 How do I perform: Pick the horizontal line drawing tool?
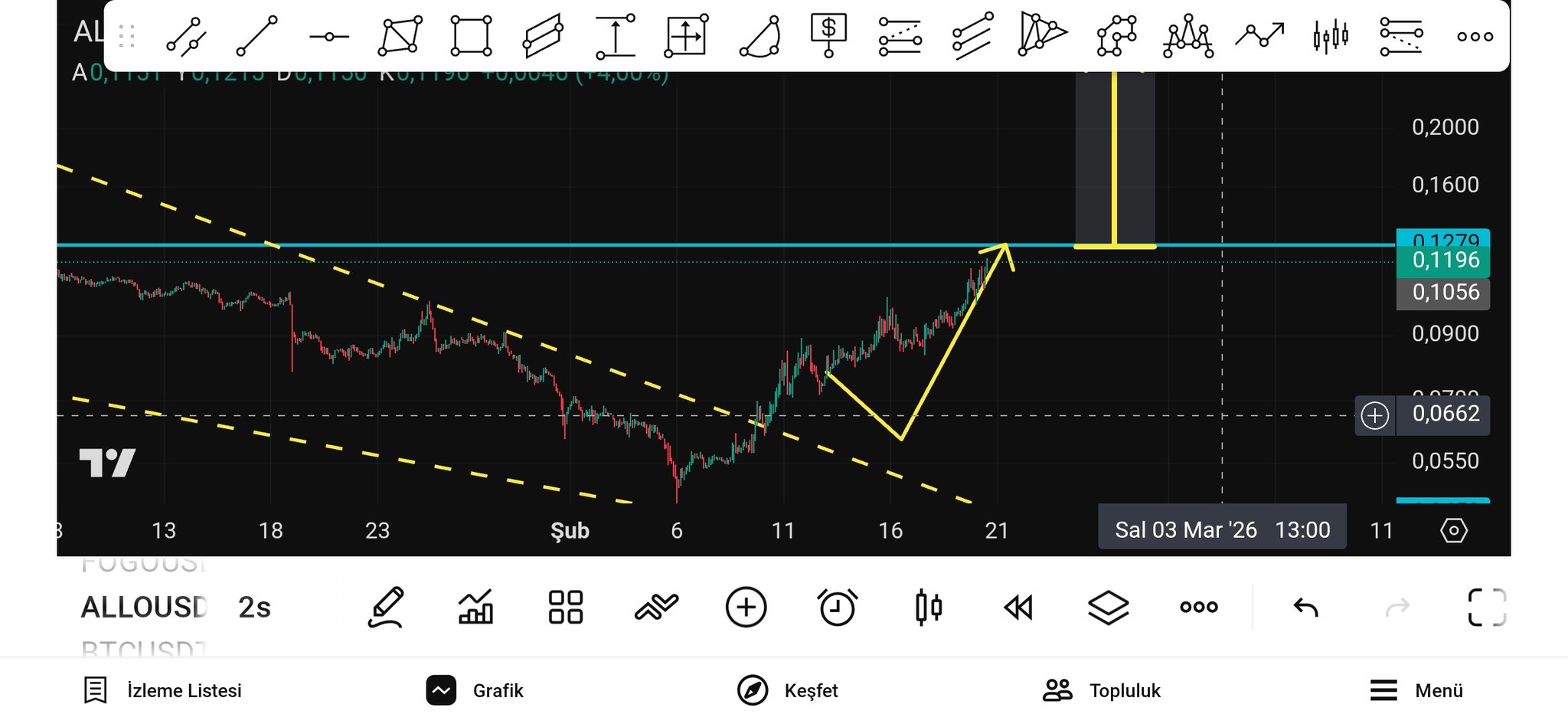329,36
